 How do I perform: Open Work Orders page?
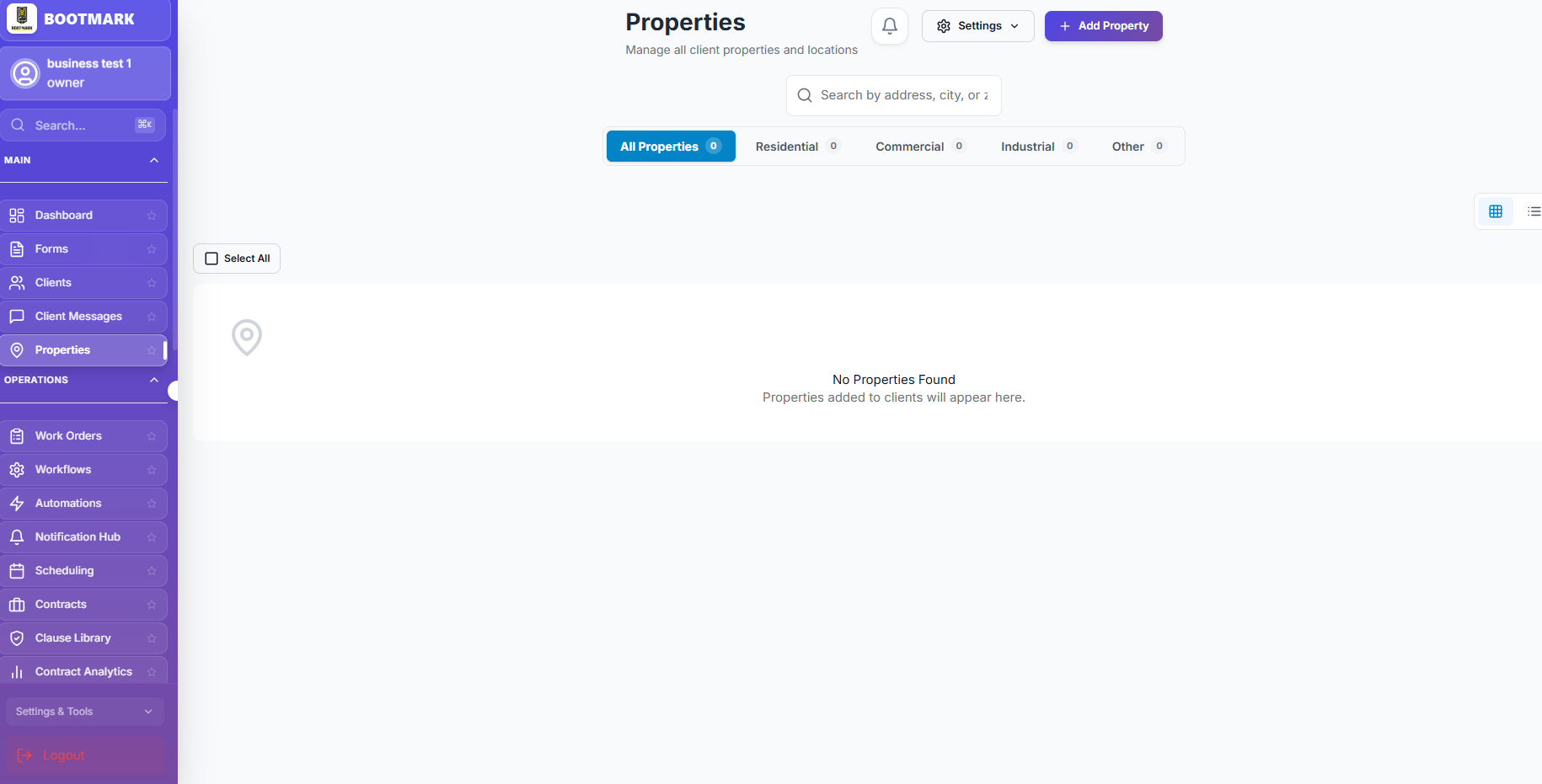point(83,436)
